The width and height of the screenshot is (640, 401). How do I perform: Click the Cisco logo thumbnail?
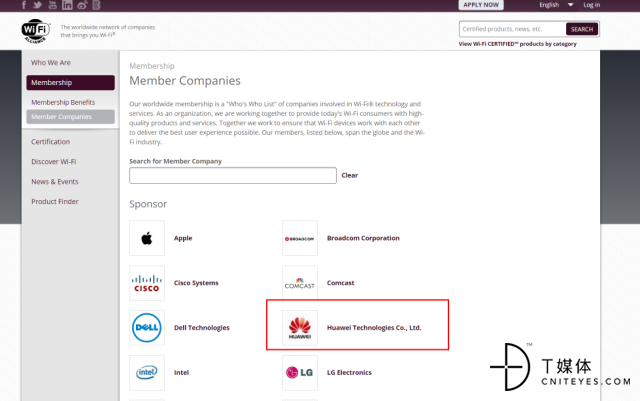coord(147,283)
